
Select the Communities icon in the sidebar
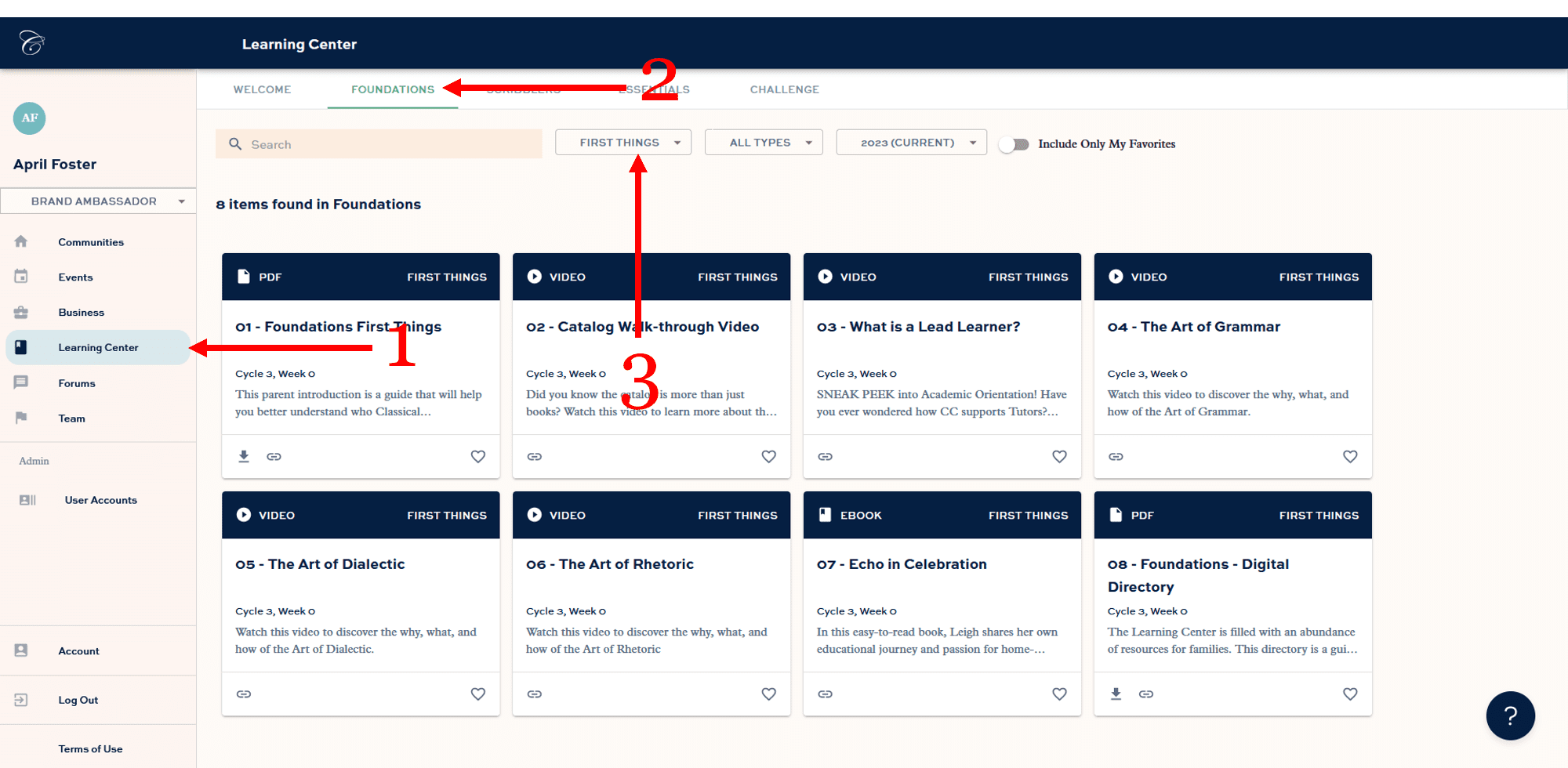pyautogui.click(x=21, y=241)
